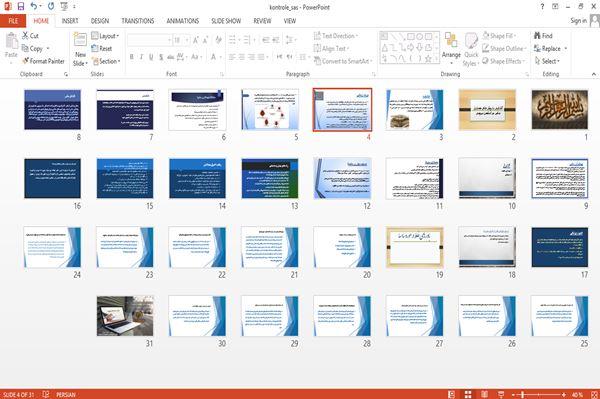The image size is (600, 399).
Task: Click the Save icon in quick access toolbar
Action: coord(21,7)
